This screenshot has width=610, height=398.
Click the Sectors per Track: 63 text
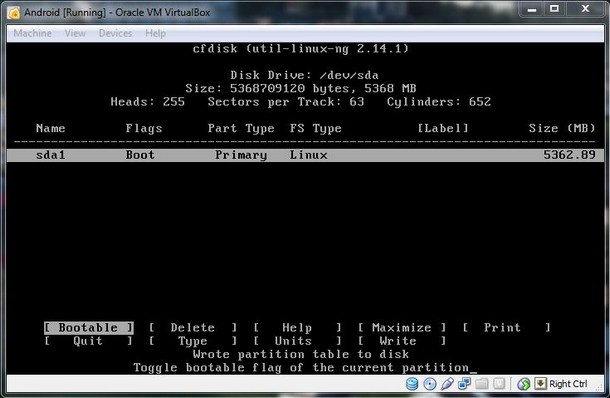[286, 102]
